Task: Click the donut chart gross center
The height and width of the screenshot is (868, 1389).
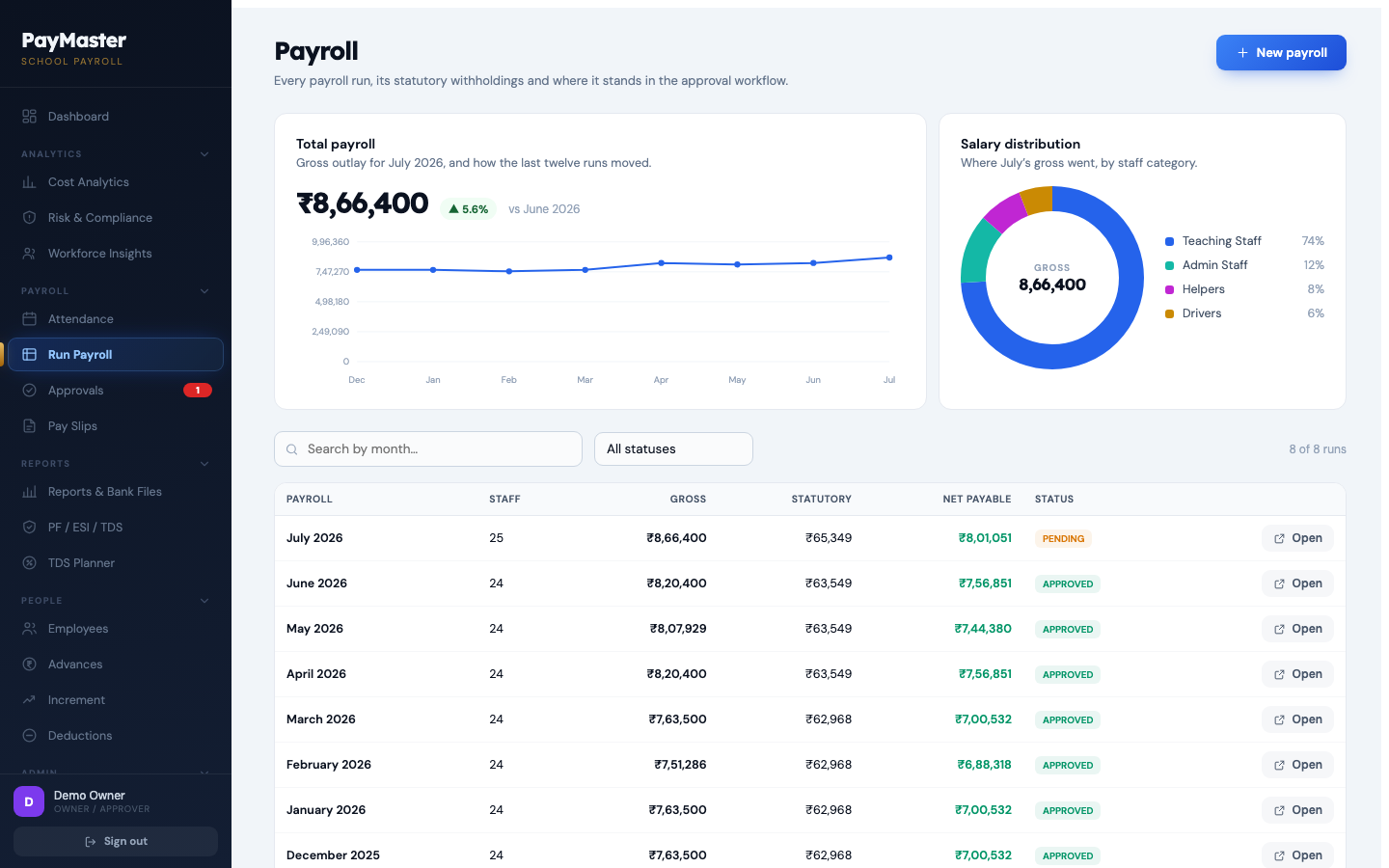Action: (x=1052, y=278)
